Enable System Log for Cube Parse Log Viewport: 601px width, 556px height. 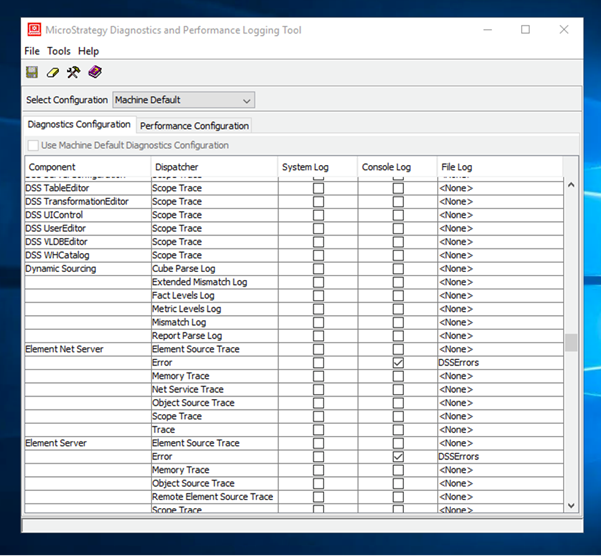pyautogui.click(x=318, y=269)
